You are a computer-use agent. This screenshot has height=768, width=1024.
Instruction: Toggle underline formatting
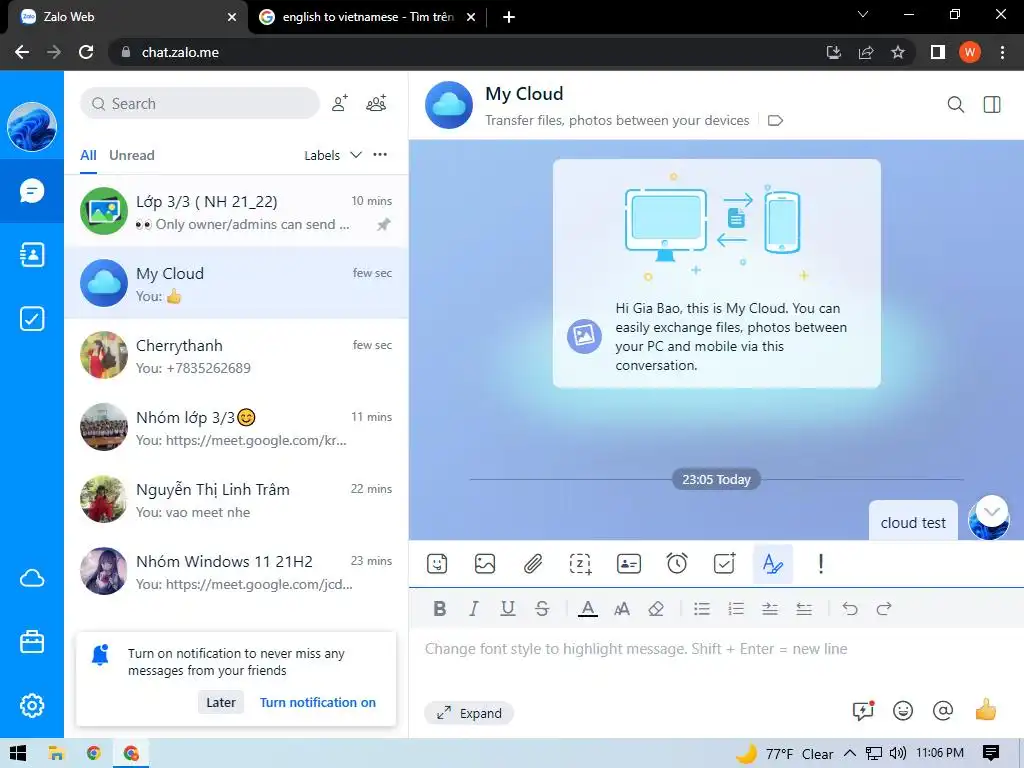507,609
